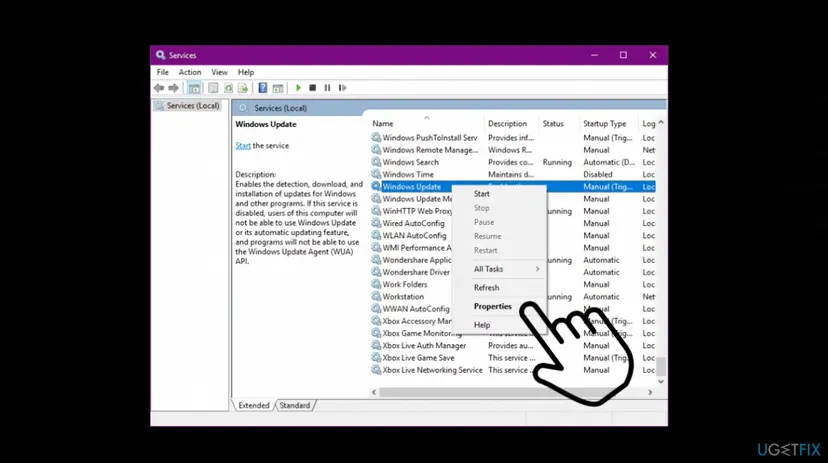
Task: Toggle the Show/Hide Console Tree toolbar icon
Action: (x=194, y=88)
